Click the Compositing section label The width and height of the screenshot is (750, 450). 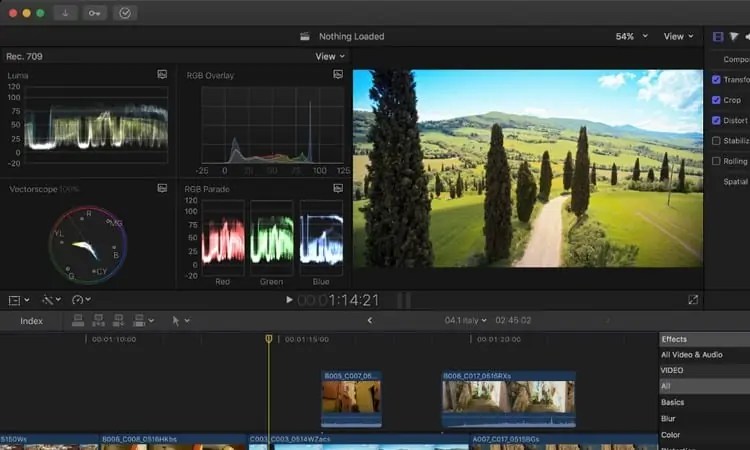tap(737, 59)
